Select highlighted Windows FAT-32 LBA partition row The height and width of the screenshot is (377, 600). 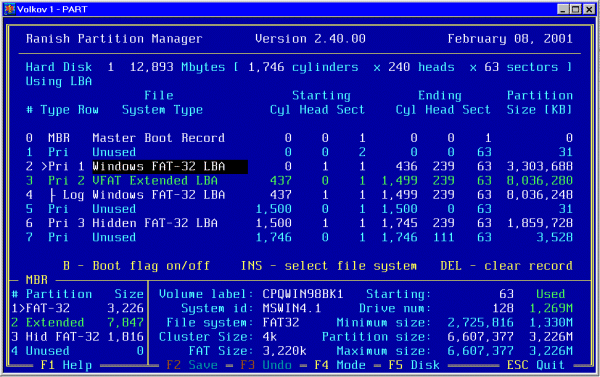tap(299, 166)
